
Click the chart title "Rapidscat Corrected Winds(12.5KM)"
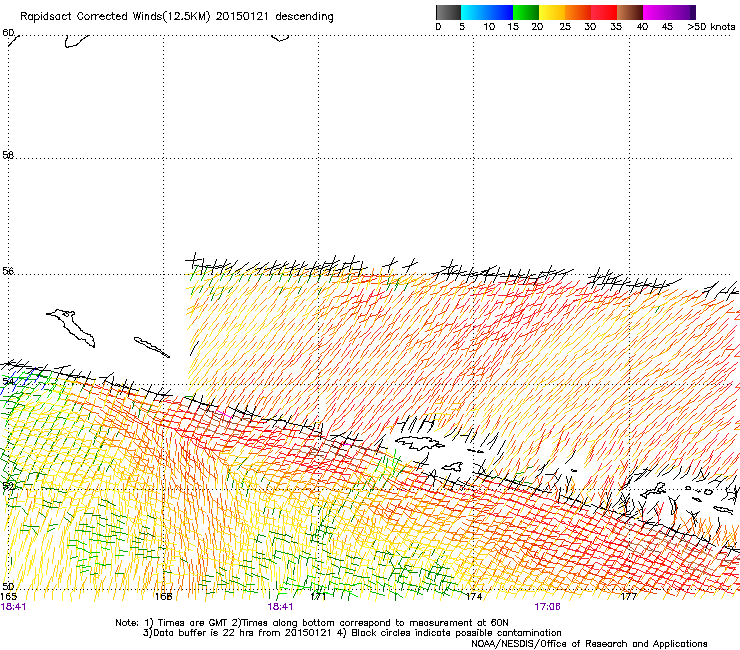(115, 17)
